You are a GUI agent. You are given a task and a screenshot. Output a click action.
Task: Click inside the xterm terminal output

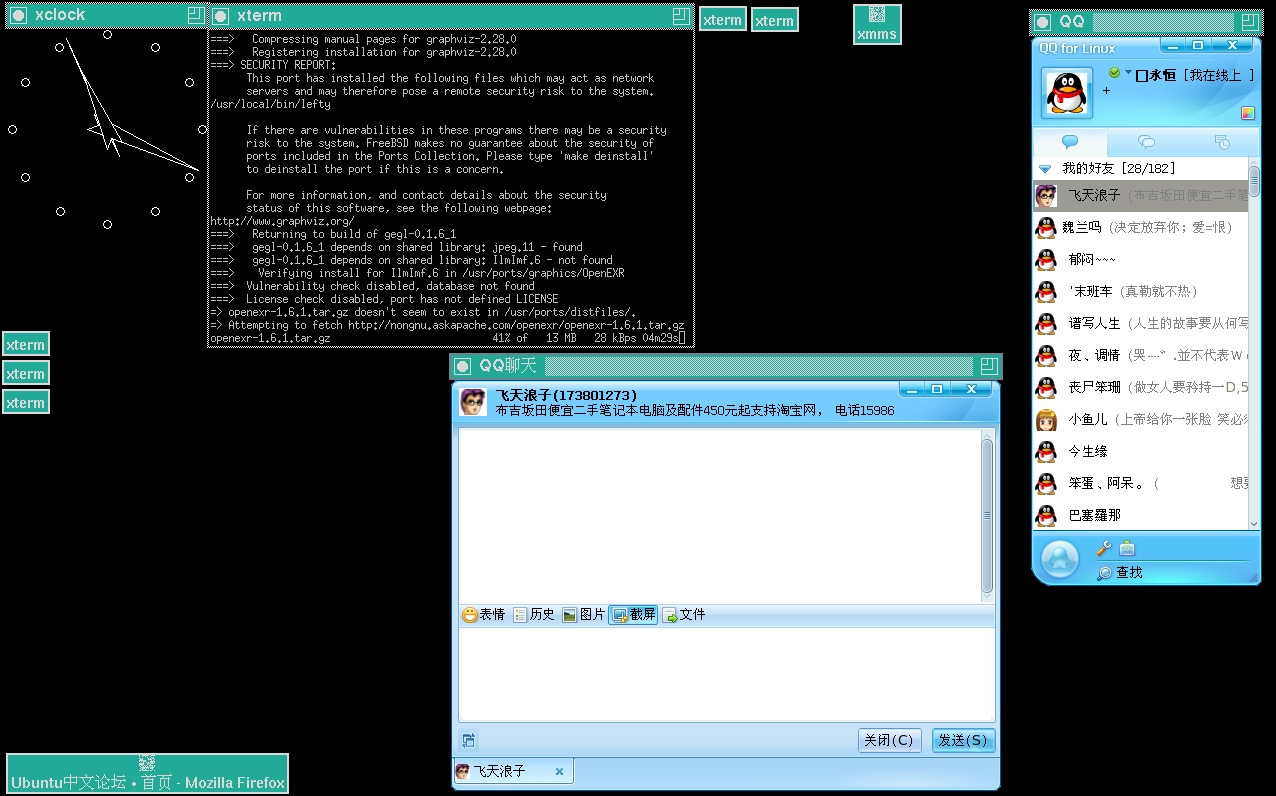click(450, 188)
